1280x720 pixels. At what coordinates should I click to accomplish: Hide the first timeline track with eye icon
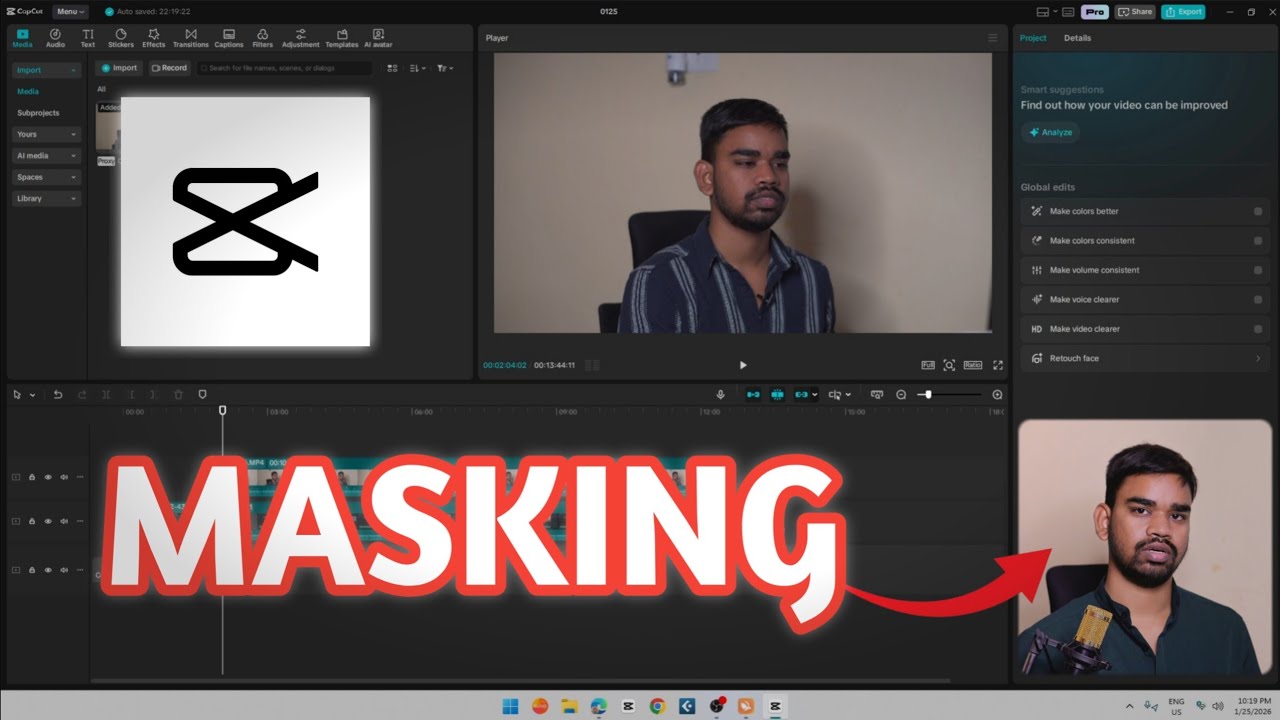point(48,477)
